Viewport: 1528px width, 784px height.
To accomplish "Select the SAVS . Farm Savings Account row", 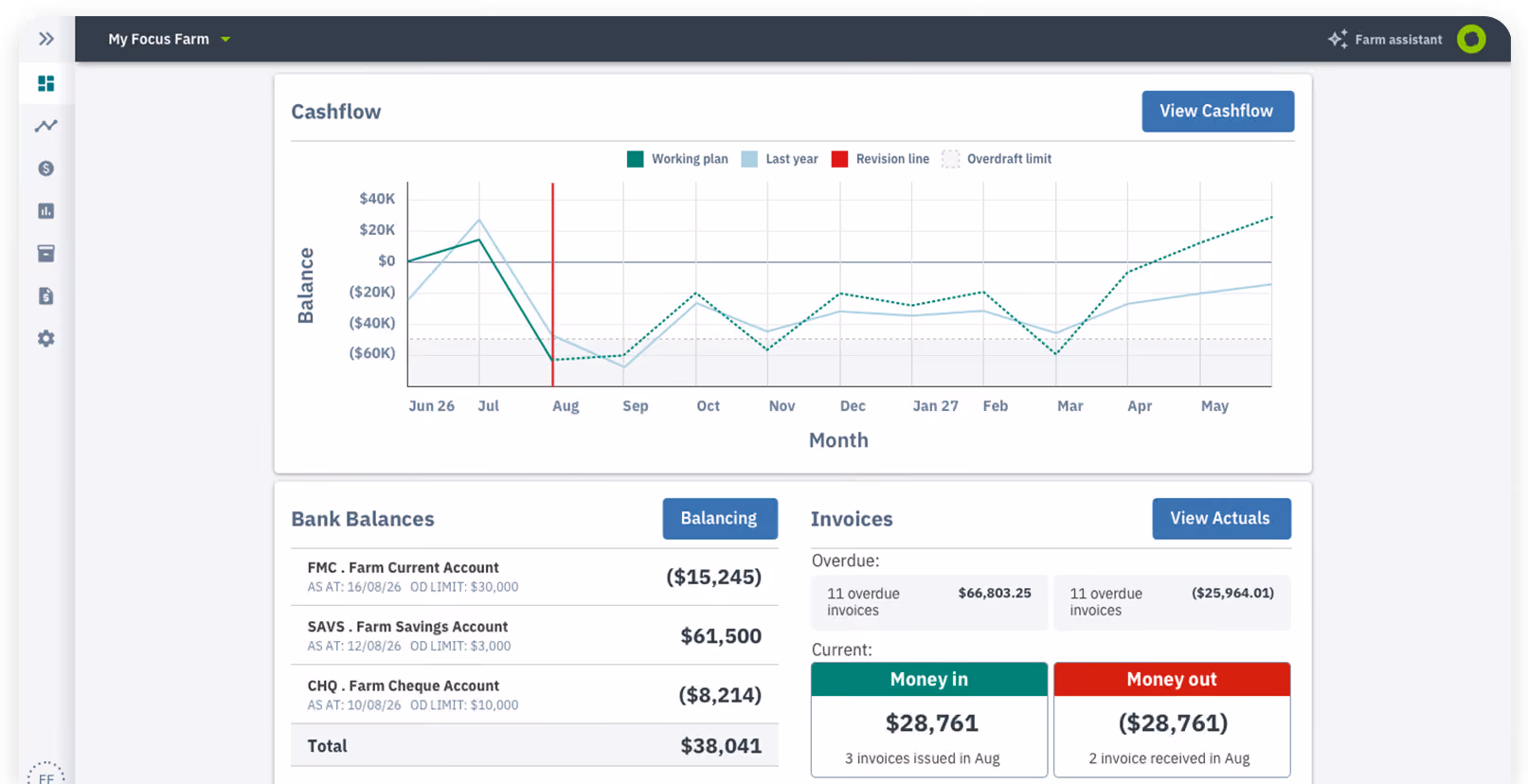I will 534,635.
